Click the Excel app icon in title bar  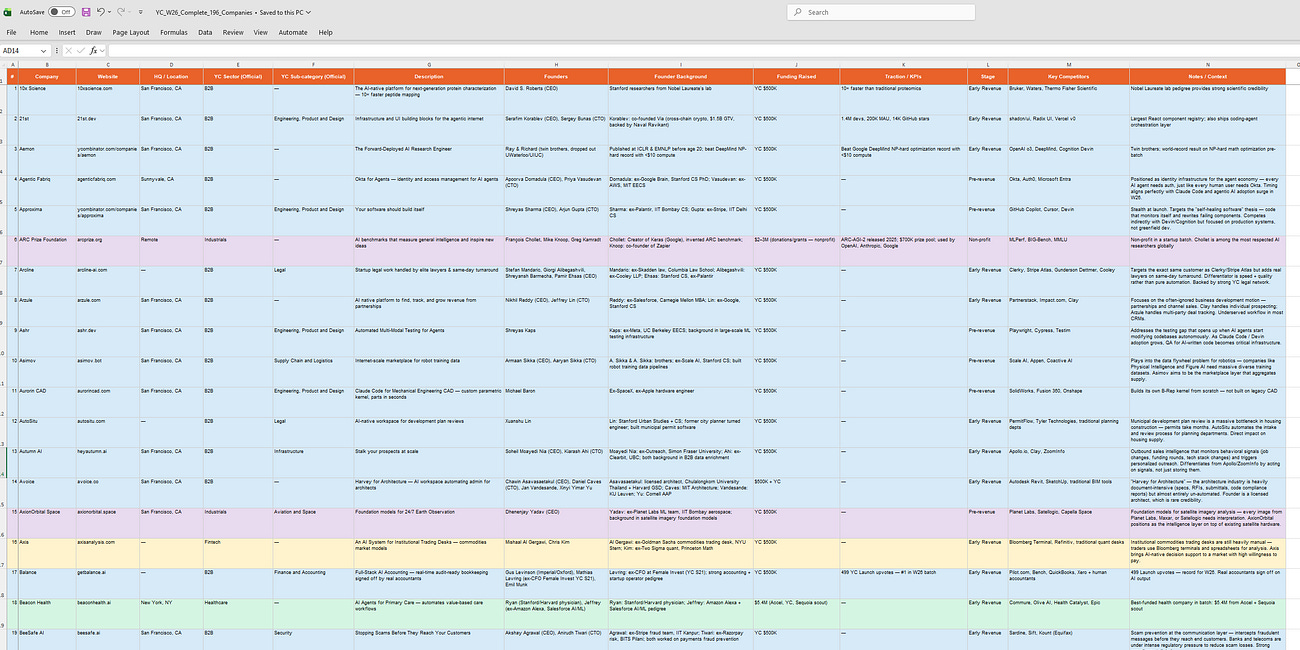click(9, 12)
